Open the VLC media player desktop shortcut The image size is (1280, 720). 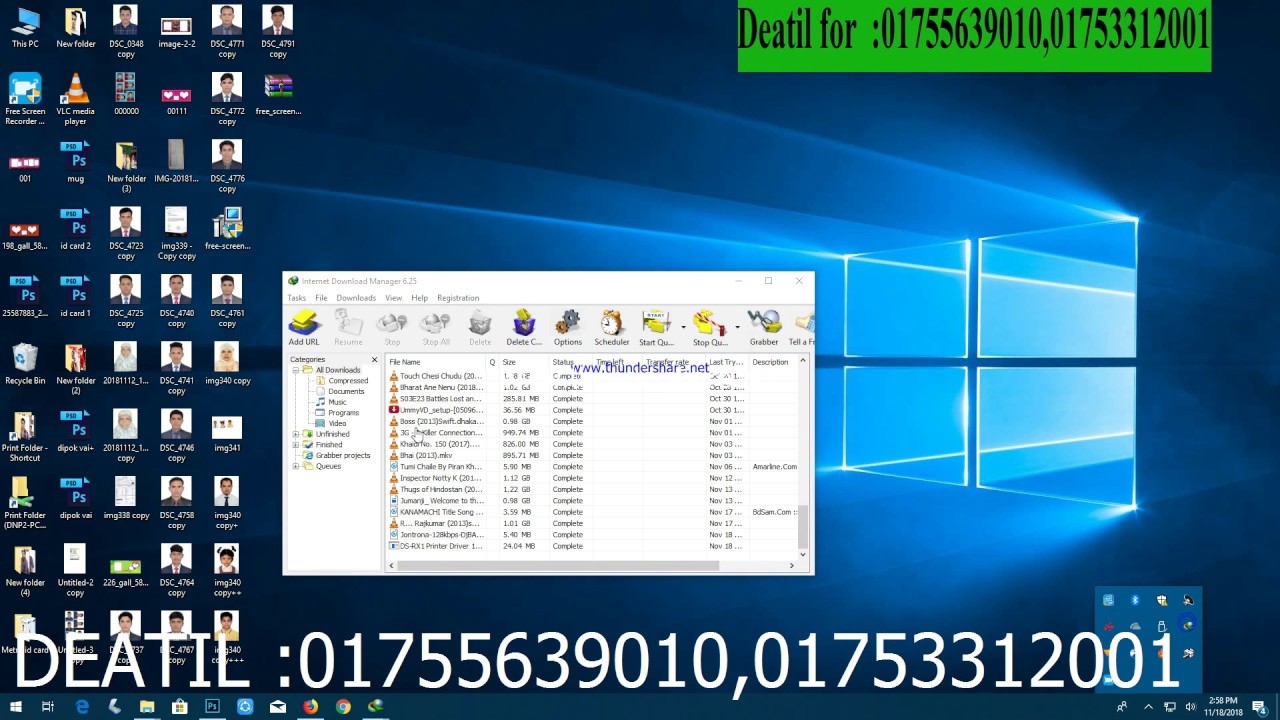[75, 99]
